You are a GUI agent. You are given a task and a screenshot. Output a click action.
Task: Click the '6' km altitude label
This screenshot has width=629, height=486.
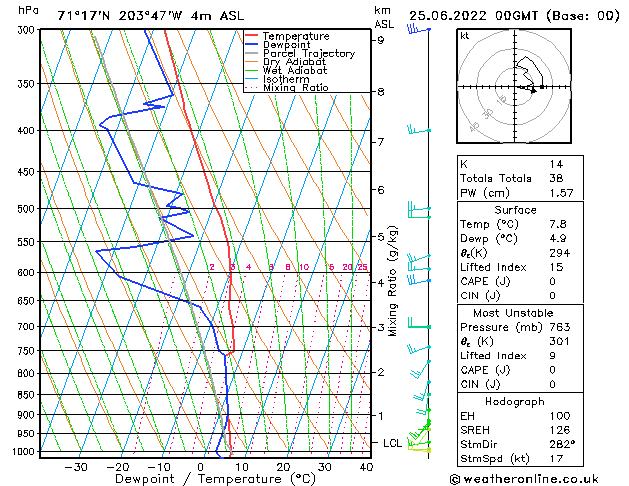[381, 190]
